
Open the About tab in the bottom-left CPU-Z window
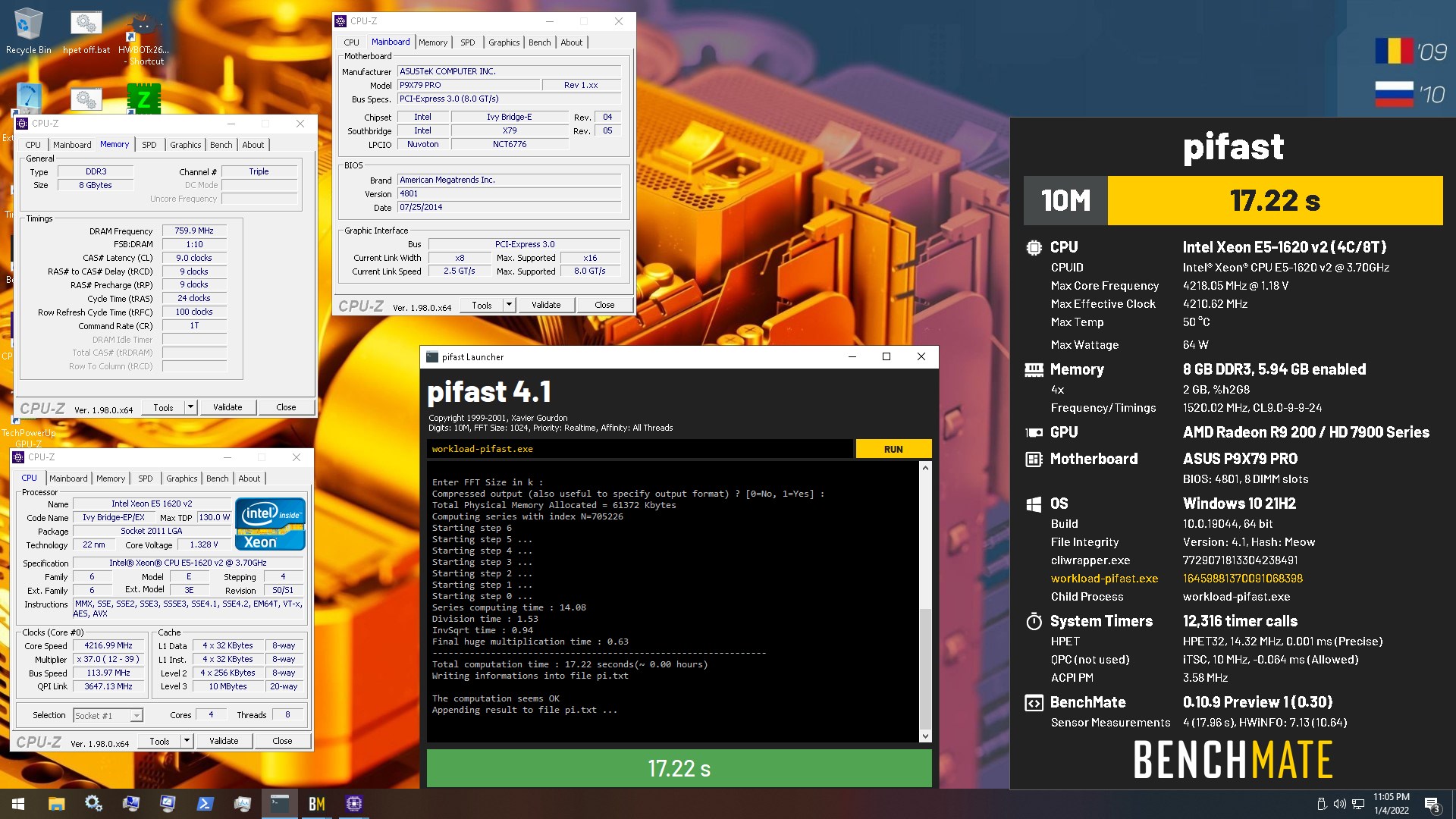pyautogui.click(x=249, y=479)
